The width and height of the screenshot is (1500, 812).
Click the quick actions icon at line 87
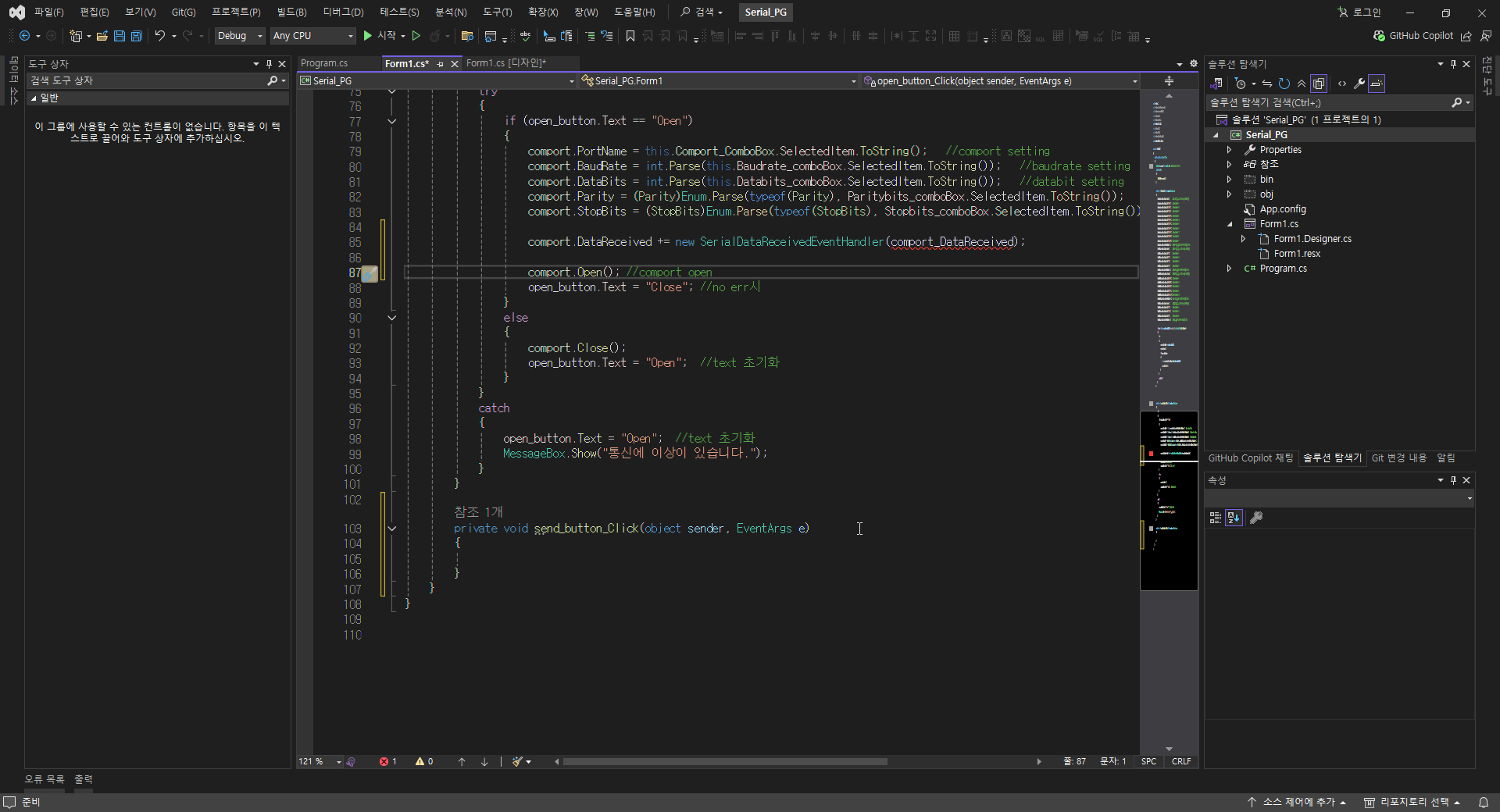[x=370, y=273]
